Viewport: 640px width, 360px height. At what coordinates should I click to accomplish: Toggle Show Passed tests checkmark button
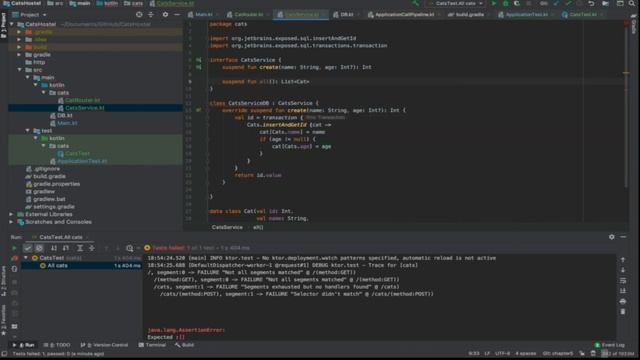point(28,248)
